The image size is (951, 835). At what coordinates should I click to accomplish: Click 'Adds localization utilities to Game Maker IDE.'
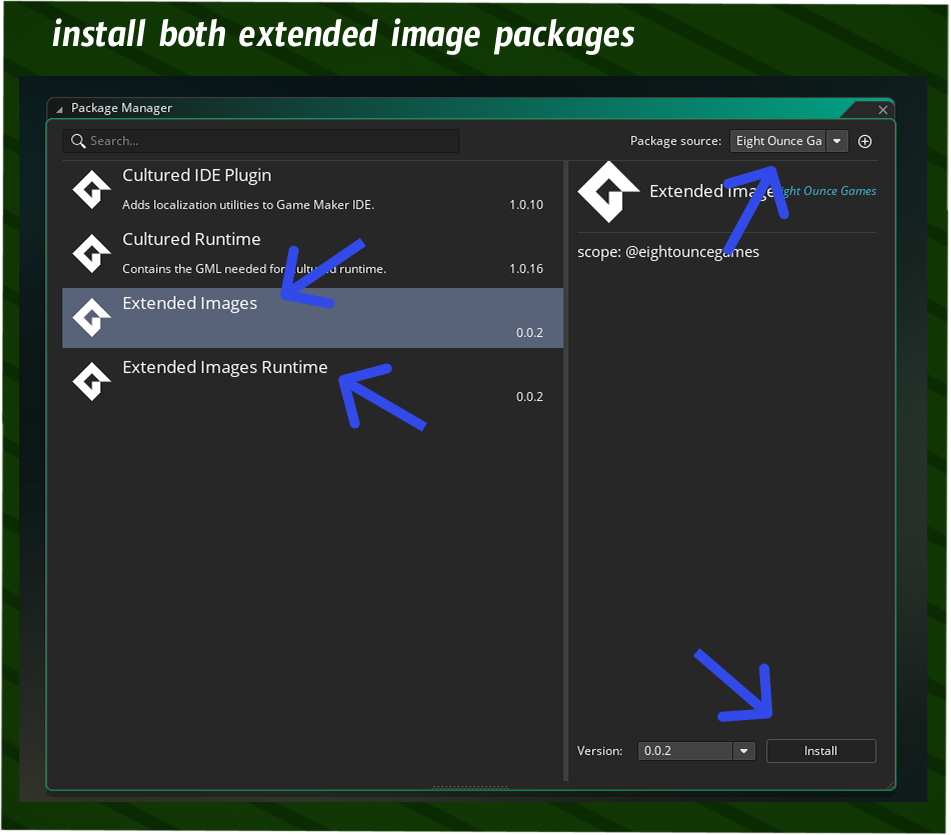tap(248, 205)
